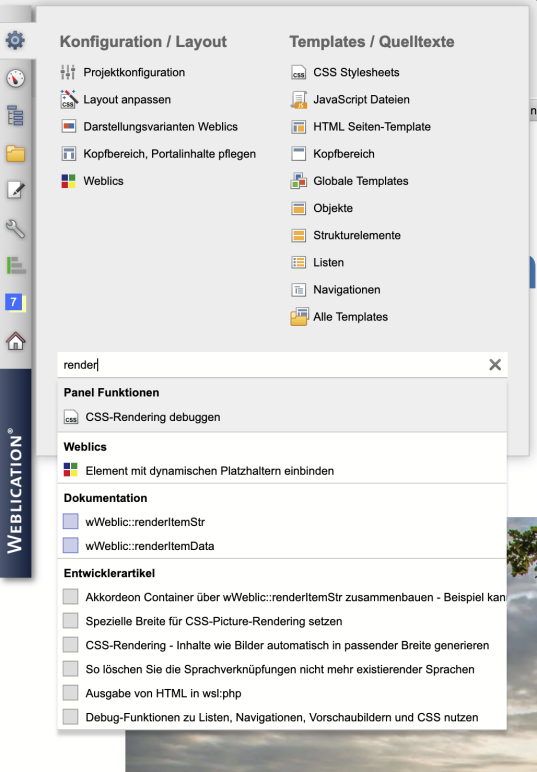
Task: Click the HTML Seiten-Template icon
Action: tap(299, 127)
